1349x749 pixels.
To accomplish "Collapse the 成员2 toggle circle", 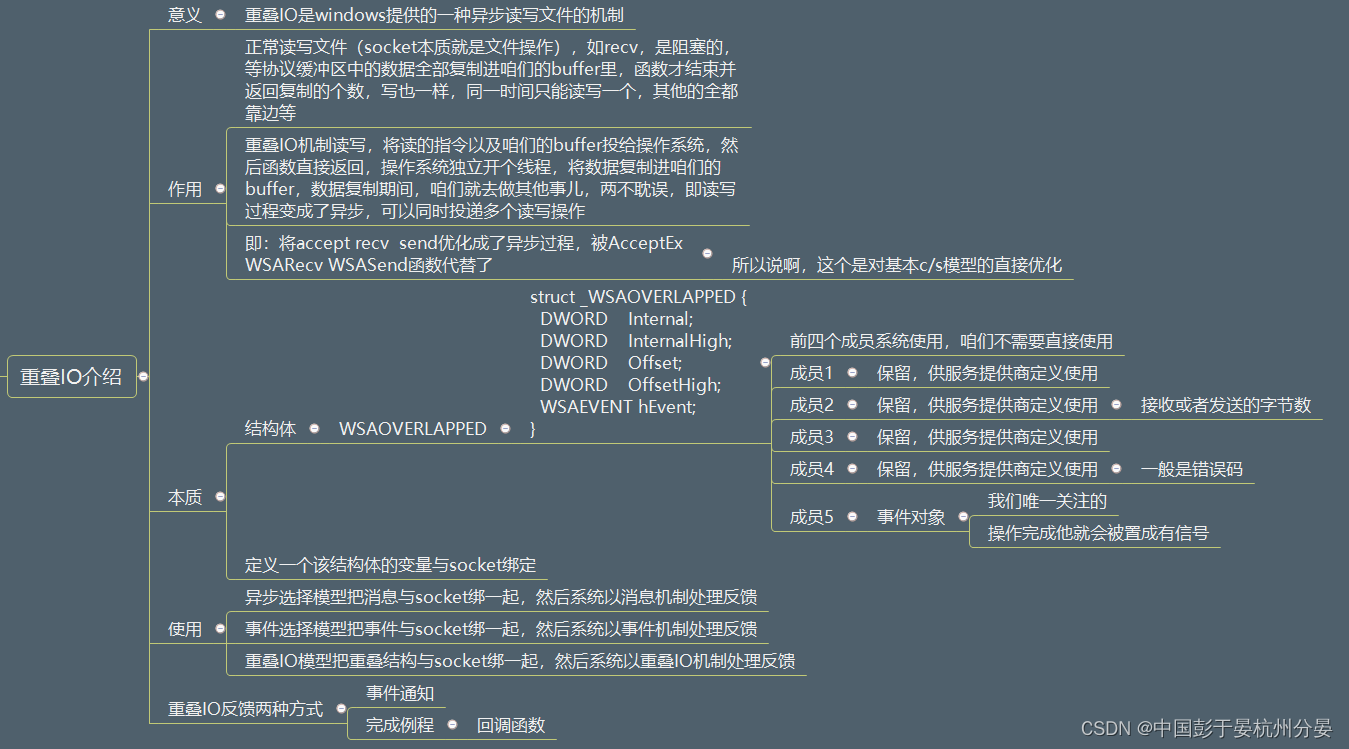I will (853, 405).
